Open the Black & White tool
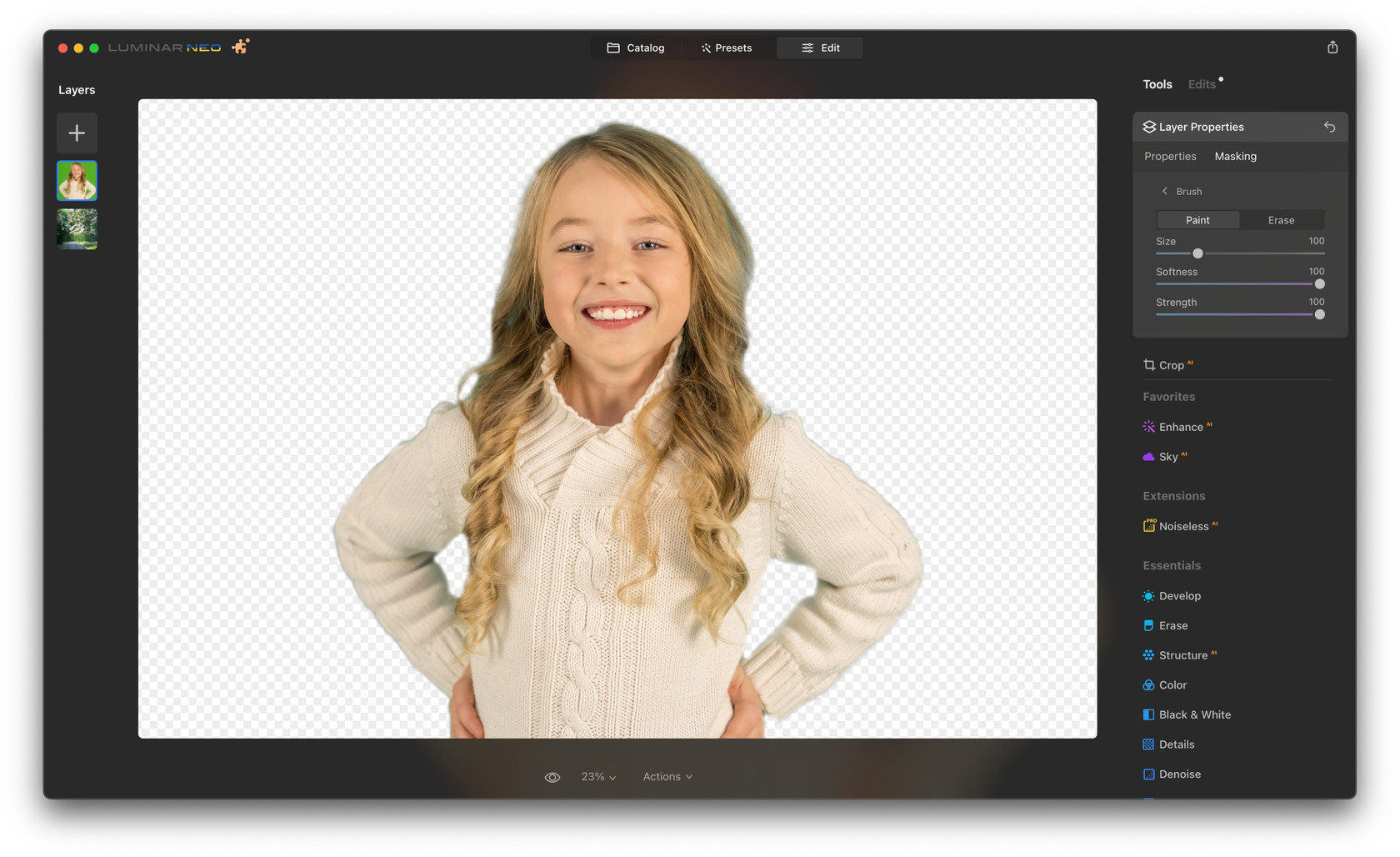Screen dimensions: 1400x857 [1194, 714]
